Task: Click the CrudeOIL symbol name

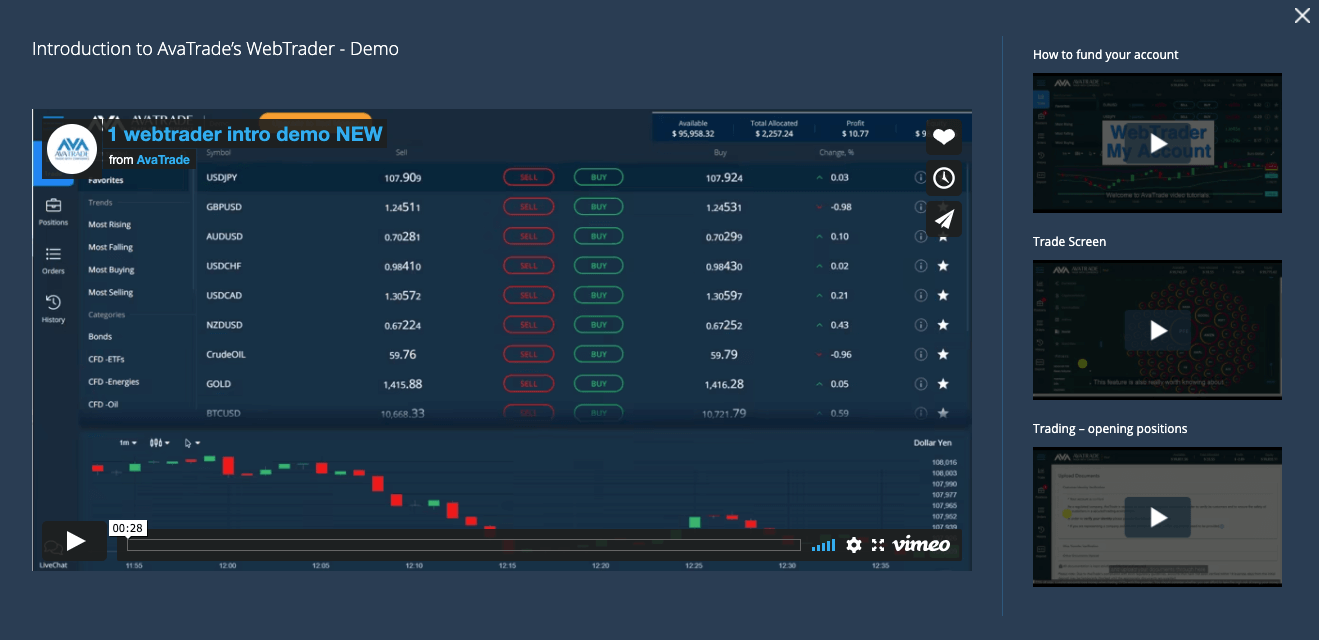Action: tap(225, 354)
